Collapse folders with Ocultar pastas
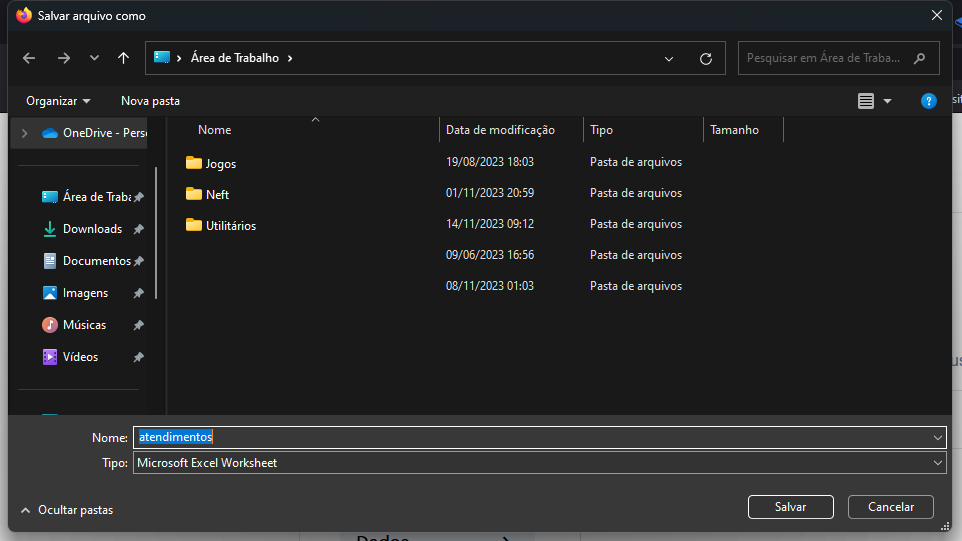The height and width of the screenshot is (541, 962). tap(65, 509)
